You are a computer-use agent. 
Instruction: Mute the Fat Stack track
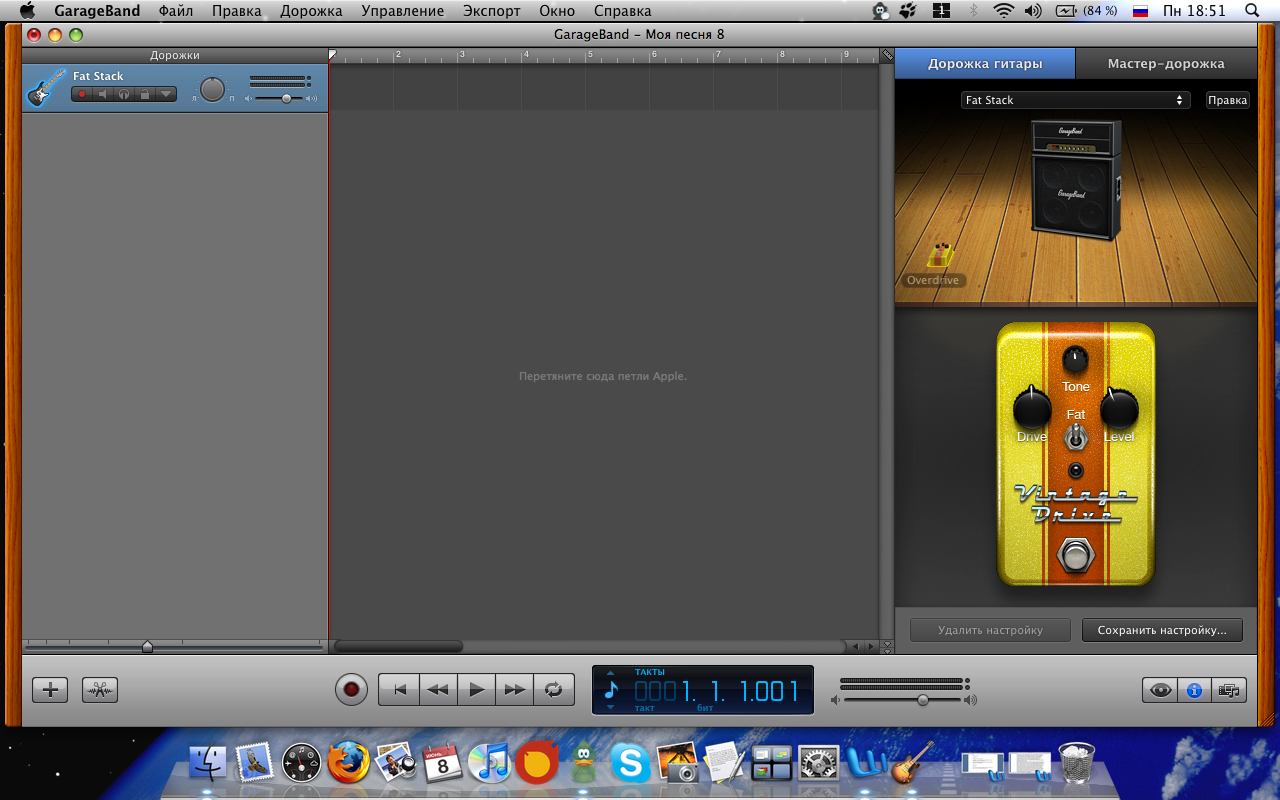point(102,94)
